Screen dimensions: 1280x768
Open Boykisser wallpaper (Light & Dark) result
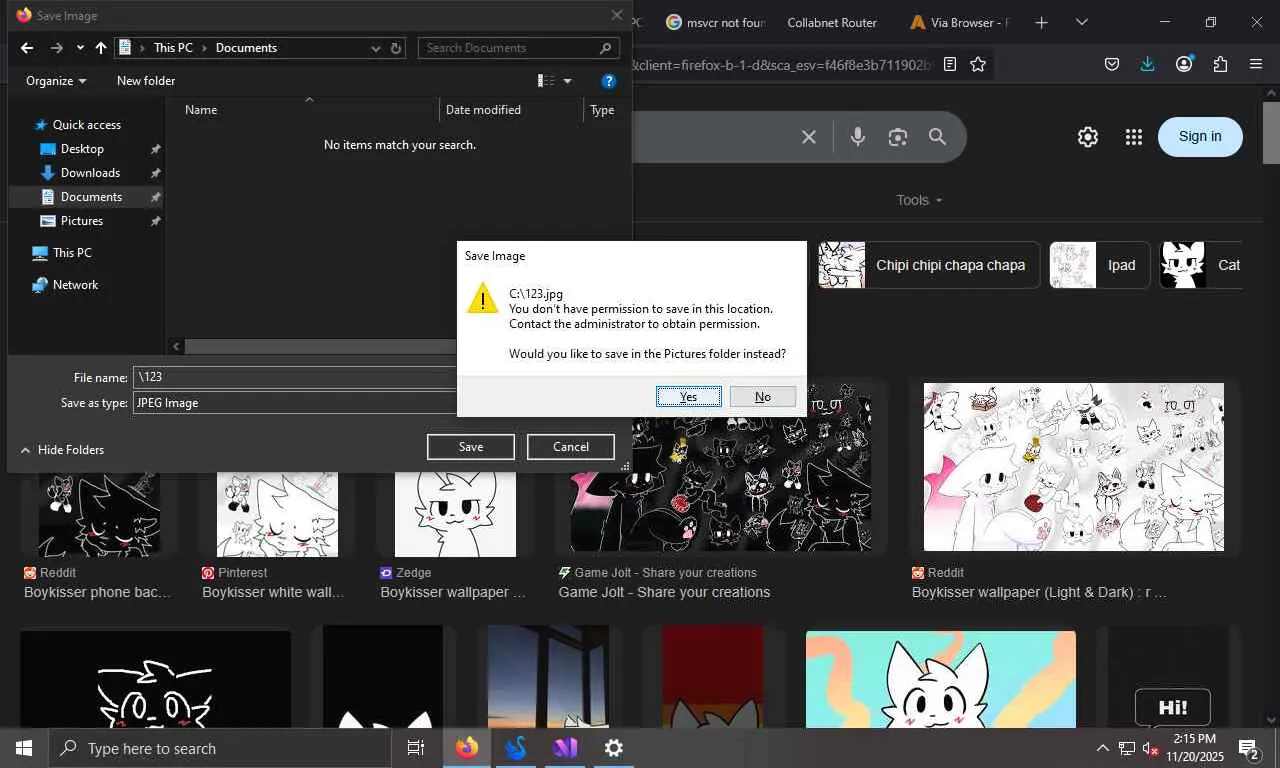coord(1039,592)
